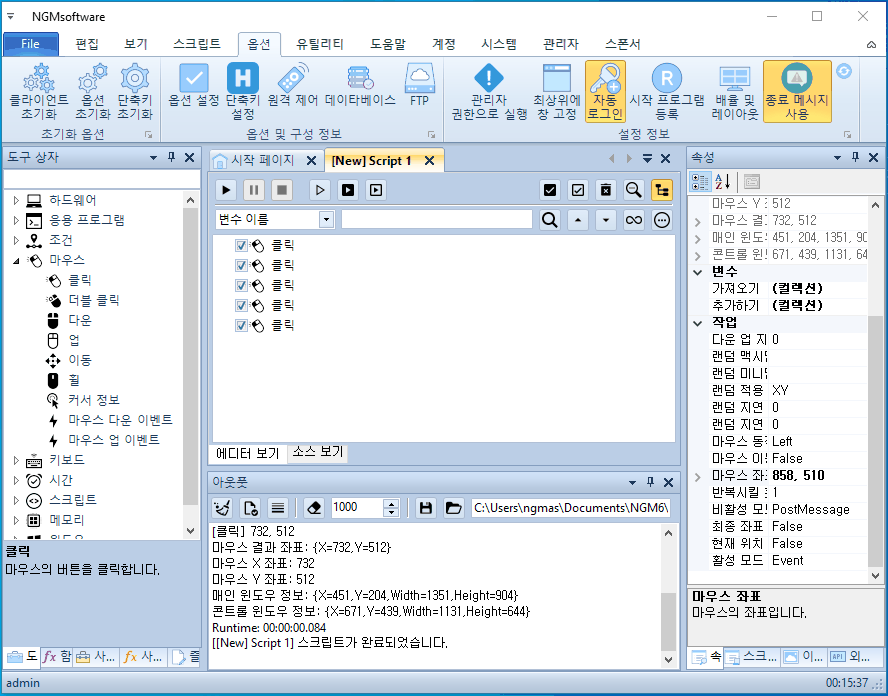Viewport: 888px width, 696px height.
Task: Collapse the 마우스 tree node
Action: point(16,261)
